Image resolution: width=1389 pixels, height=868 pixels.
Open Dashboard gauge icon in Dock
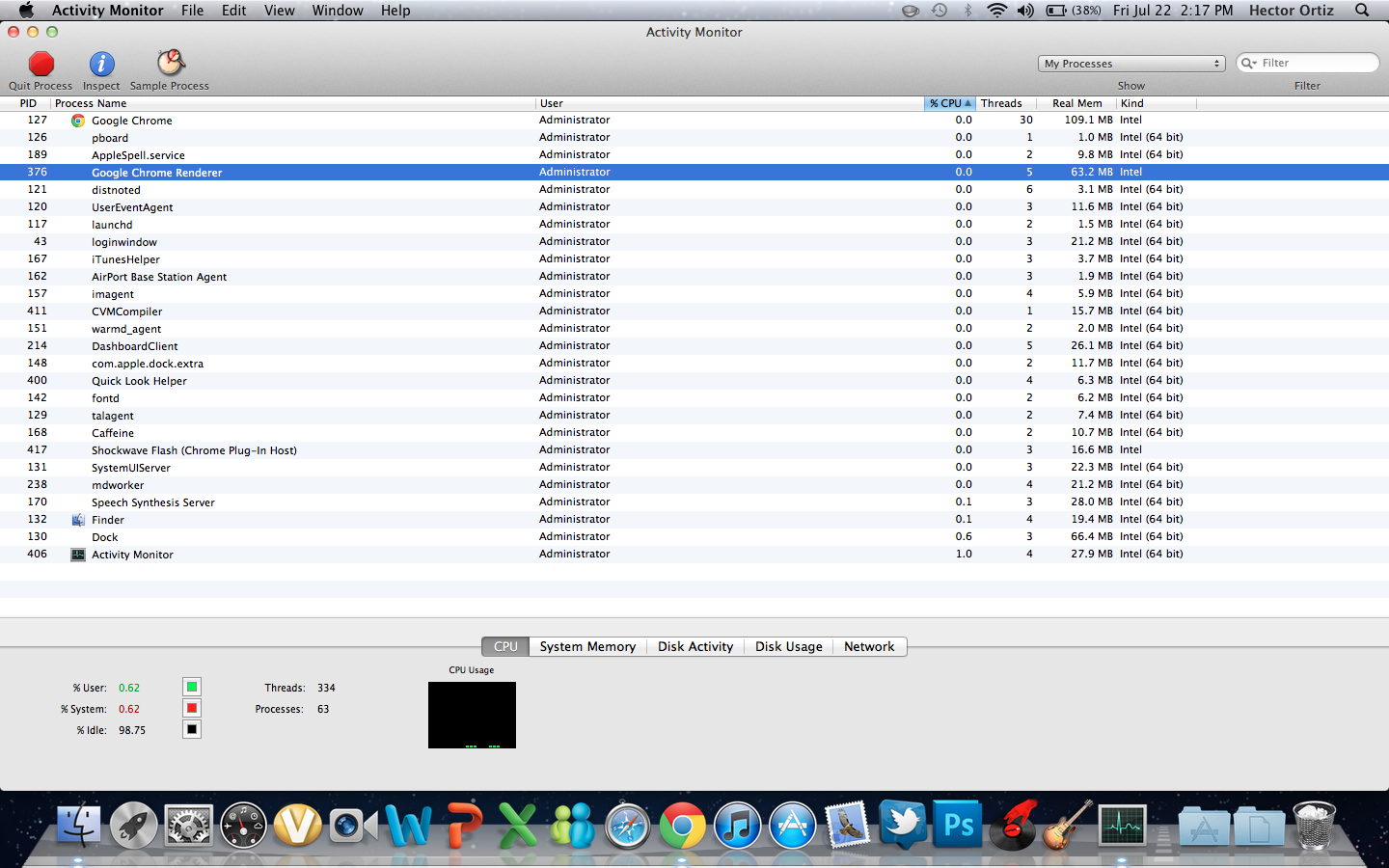click(243, 827)
